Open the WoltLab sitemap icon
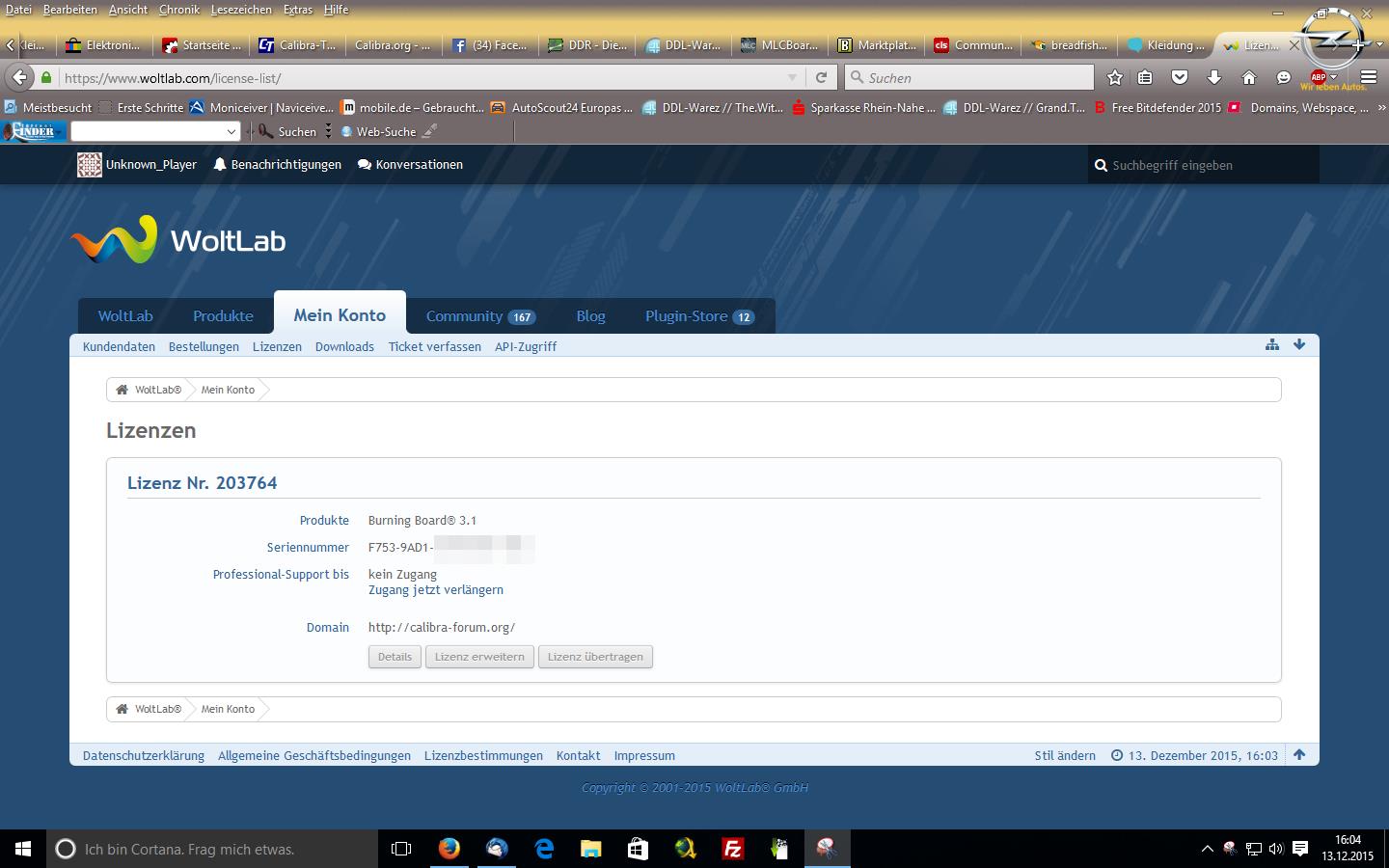 [1272, 345]
